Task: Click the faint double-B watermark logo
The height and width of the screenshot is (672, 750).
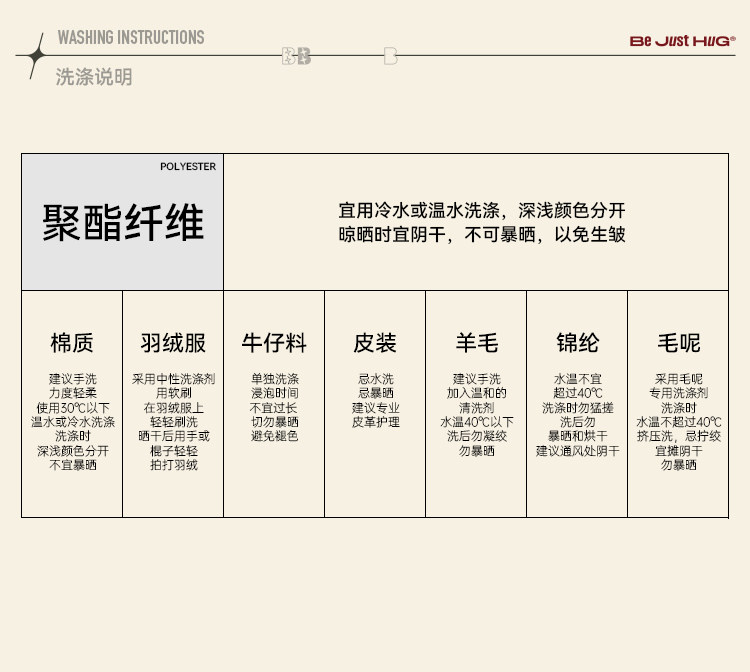Action: click(296, 56)
